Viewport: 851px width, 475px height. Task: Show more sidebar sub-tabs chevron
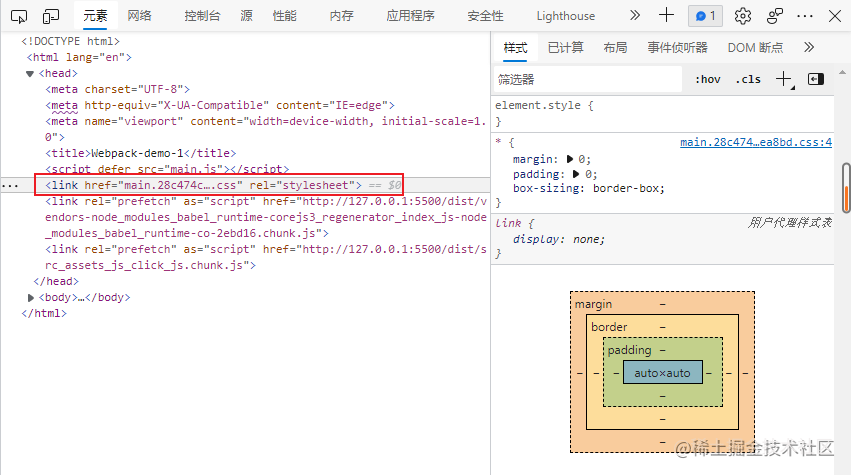809,47
